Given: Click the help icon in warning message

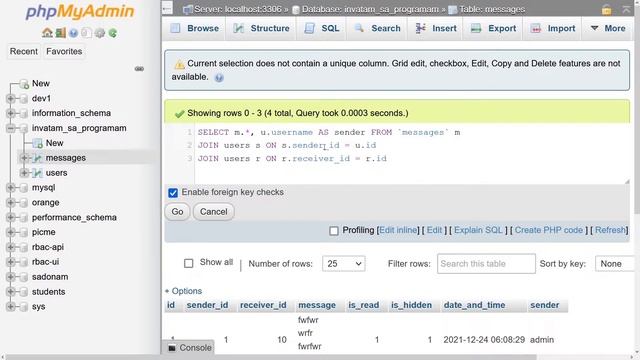Looking at the screenshot, I should 219,78.
